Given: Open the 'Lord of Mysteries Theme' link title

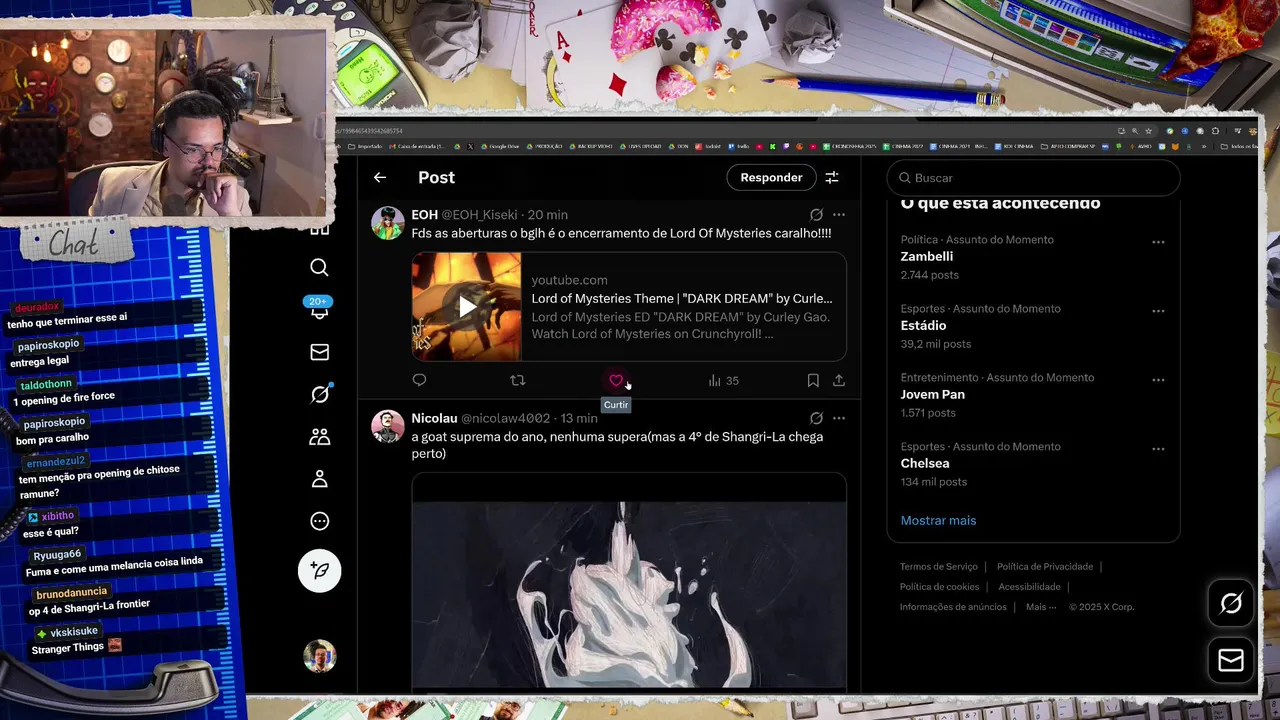Looking at the screenshot, I should pos(682,298).
